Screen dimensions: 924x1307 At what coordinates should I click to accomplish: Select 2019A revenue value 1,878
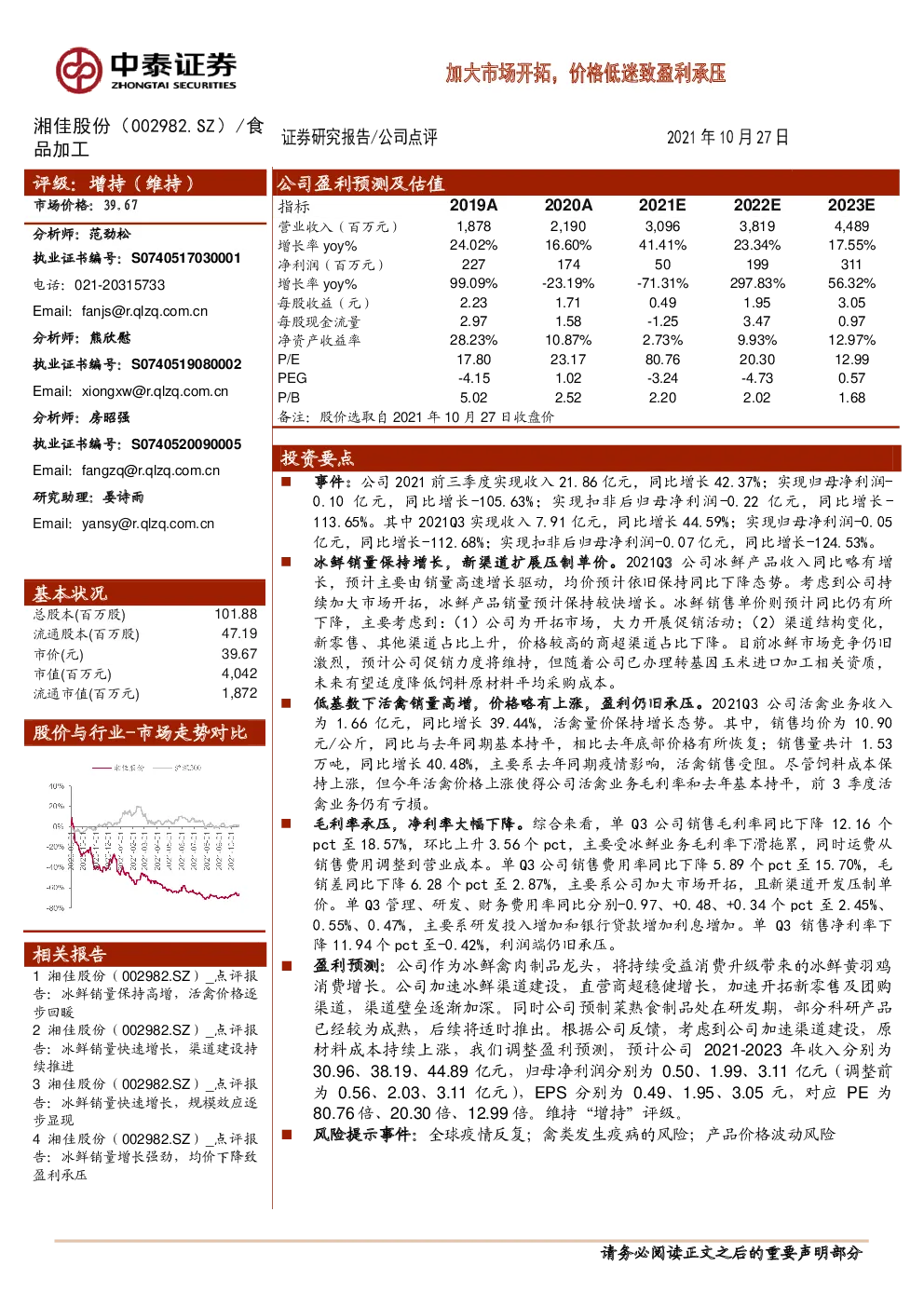tap(473, 226)
